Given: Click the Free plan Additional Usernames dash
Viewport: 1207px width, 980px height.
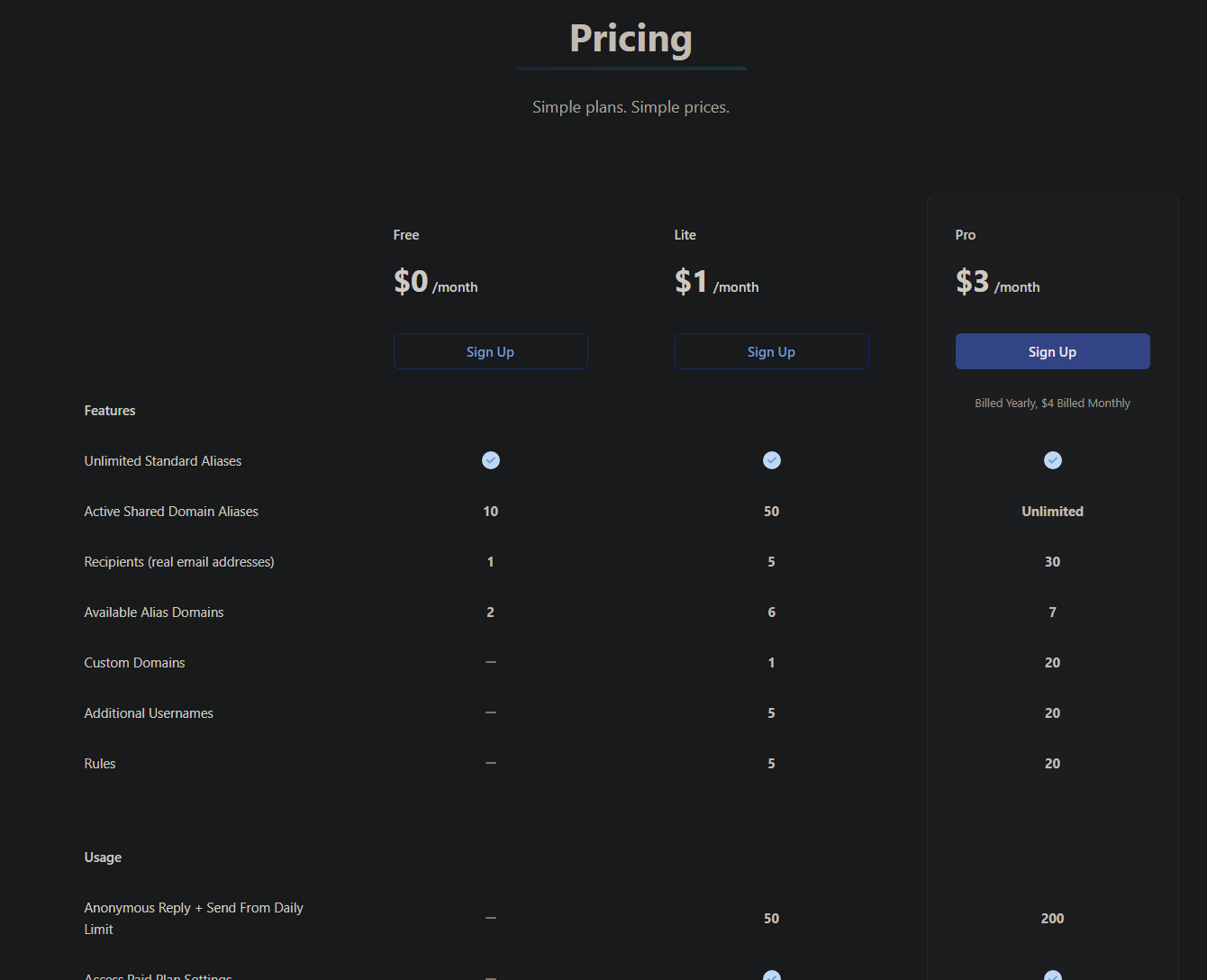Looking at the screenshot, I should 490,712.
